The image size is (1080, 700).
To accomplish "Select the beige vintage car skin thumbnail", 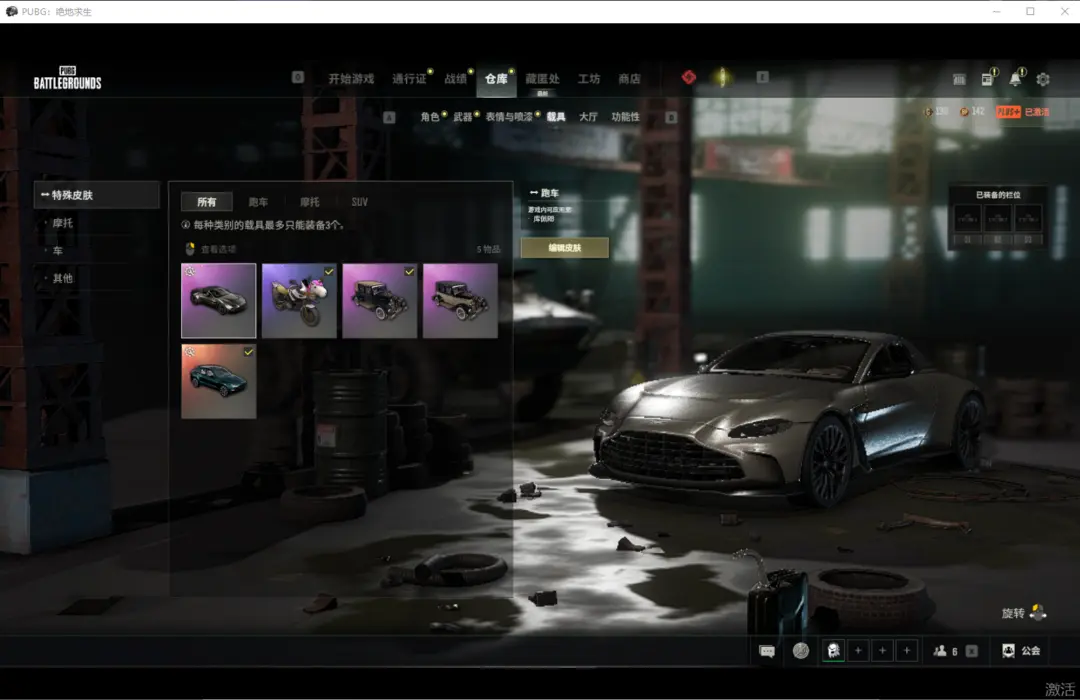I will pyautogui.click(x=460, y=300).
